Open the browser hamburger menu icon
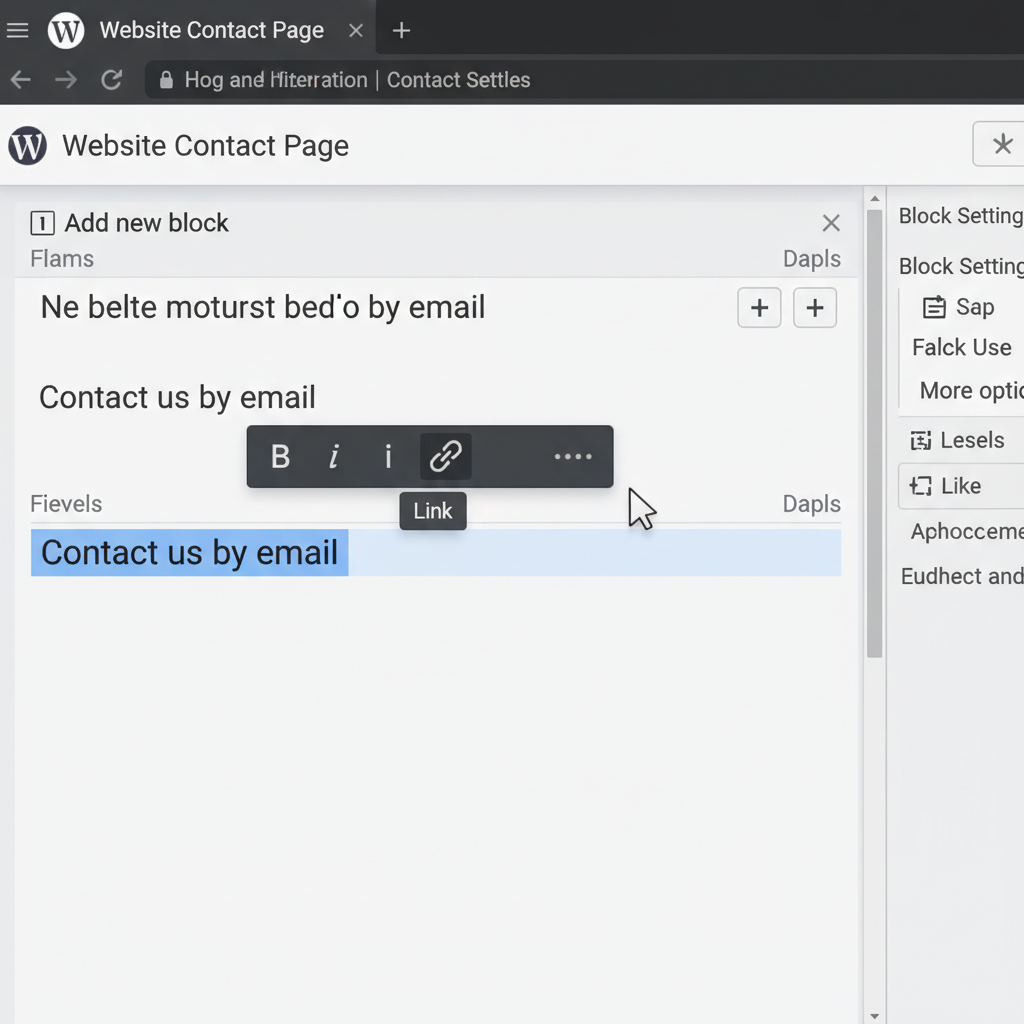 (x=18, y=30)
